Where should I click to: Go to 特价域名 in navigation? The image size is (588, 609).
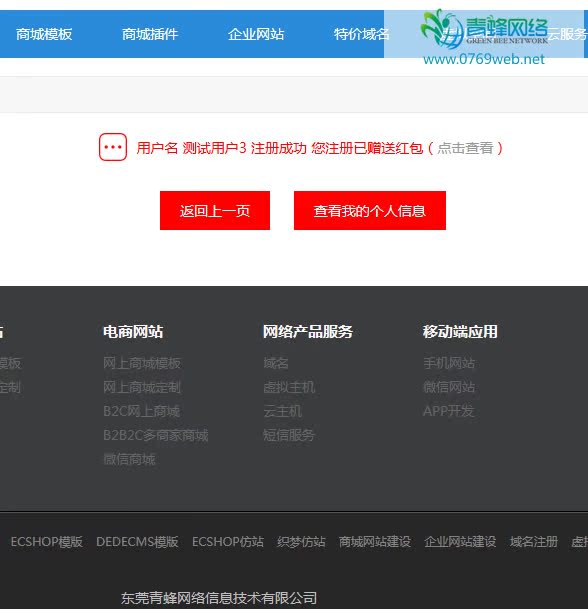(x=362, y=34)
